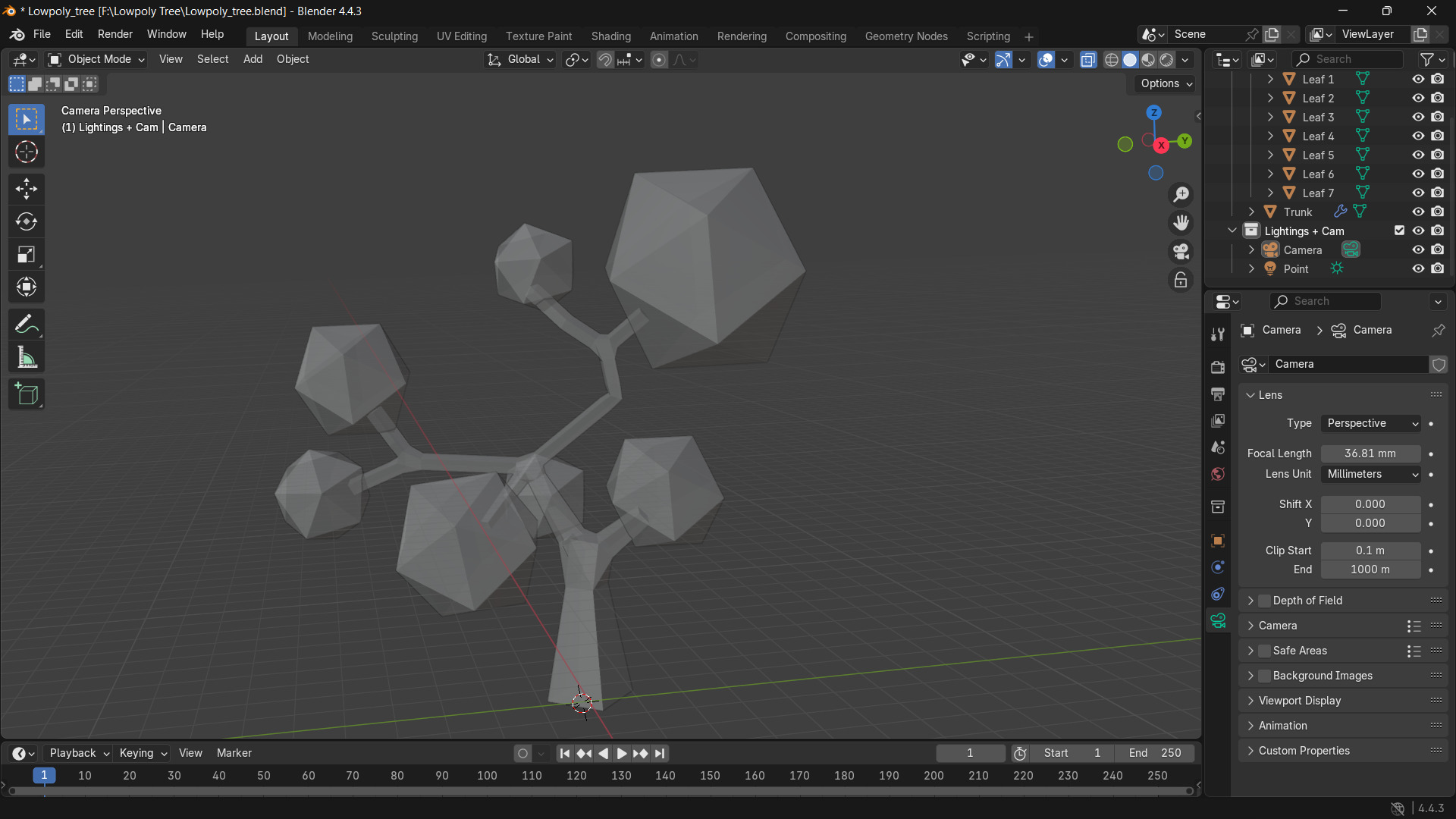Switch to wireframe viewport shading
This screenshot has height=819, width=1456.
(x=1112, y=60)
